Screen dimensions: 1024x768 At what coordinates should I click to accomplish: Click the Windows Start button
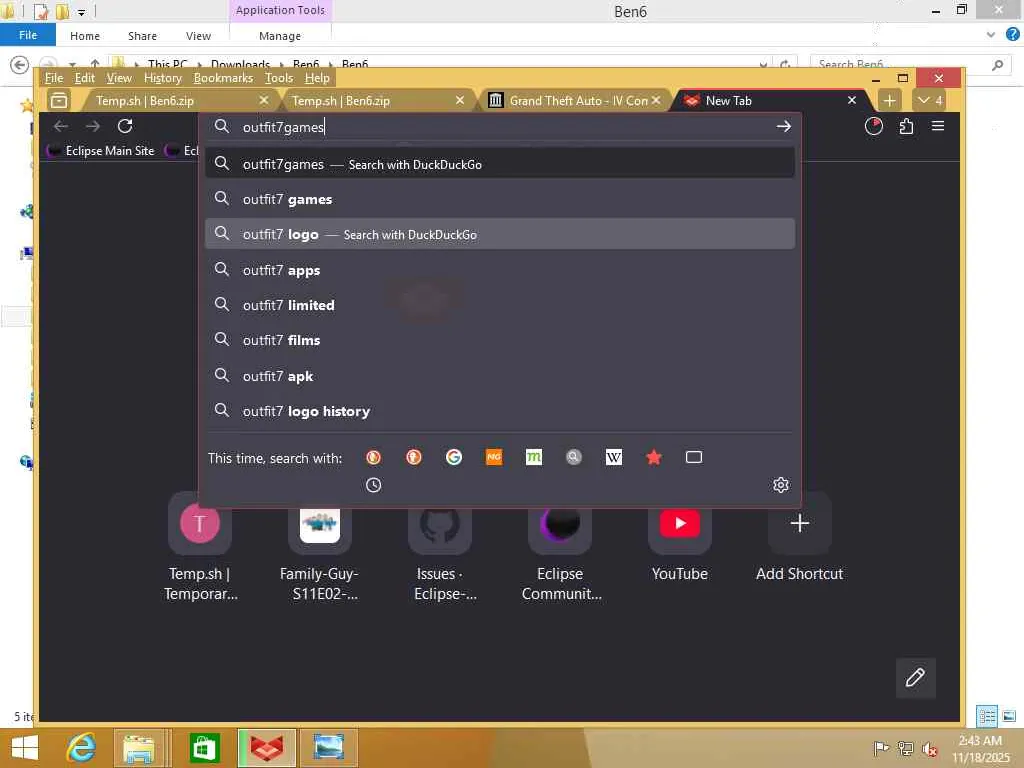point(24,748)
